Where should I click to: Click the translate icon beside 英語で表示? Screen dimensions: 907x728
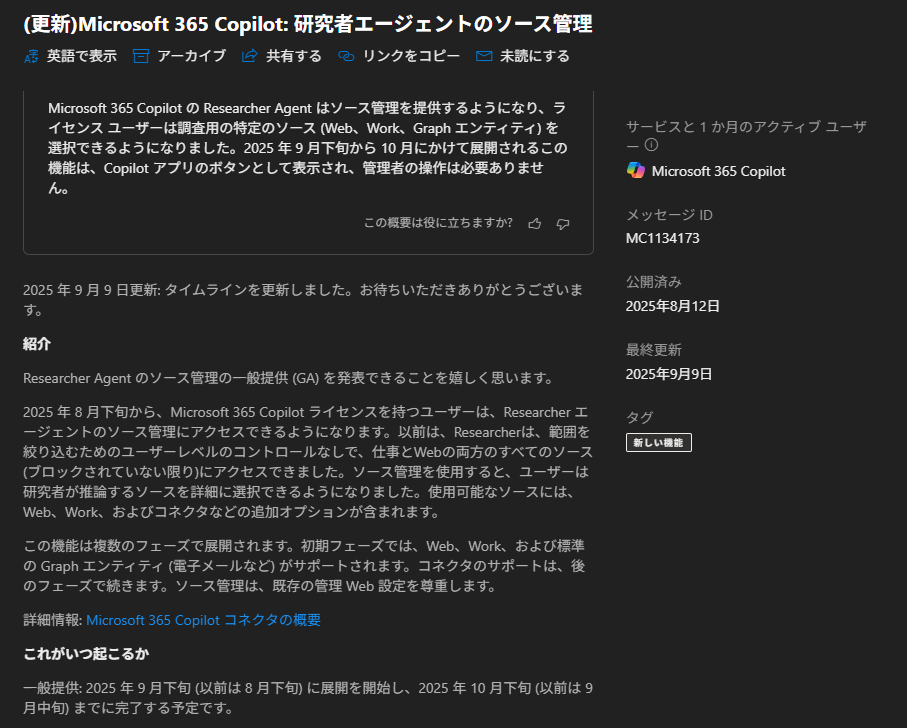(31, 57)
